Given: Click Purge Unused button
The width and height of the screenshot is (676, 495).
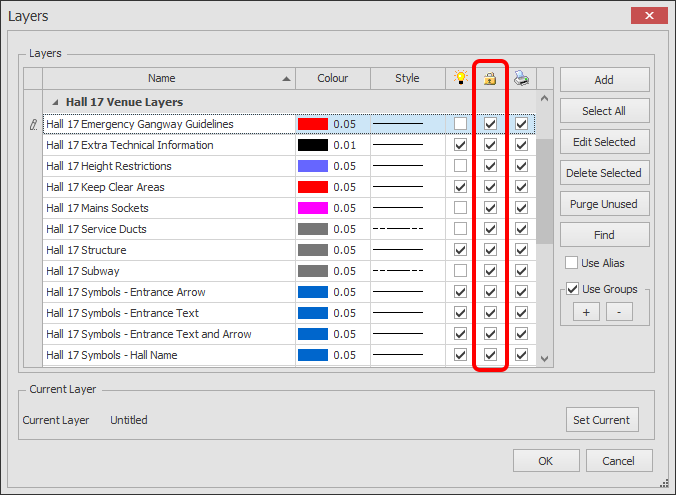Looking at the screenshot, I should (x=604, y=204).
